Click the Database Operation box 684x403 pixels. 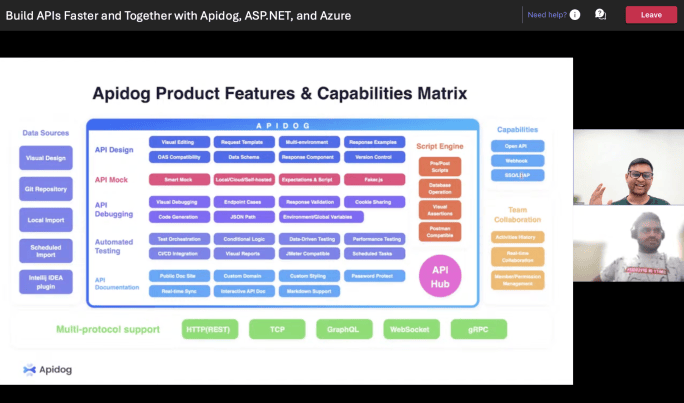[x=440, y=188]
